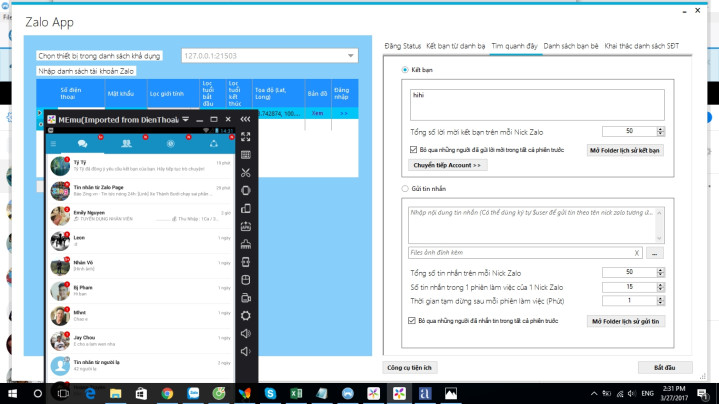Click the MEmu shake device icon

246,190
